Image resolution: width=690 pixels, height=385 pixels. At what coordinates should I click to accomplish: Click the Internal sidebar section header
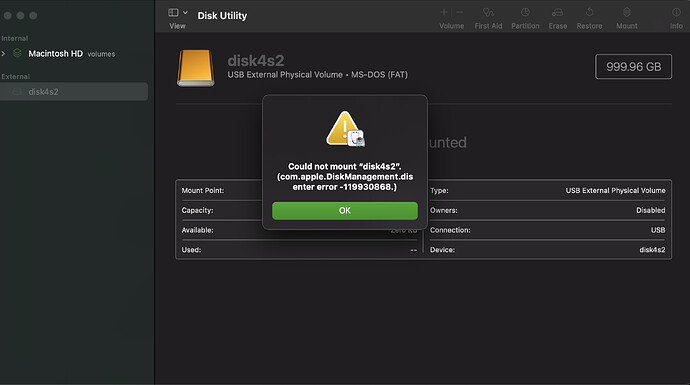(15, 38)
